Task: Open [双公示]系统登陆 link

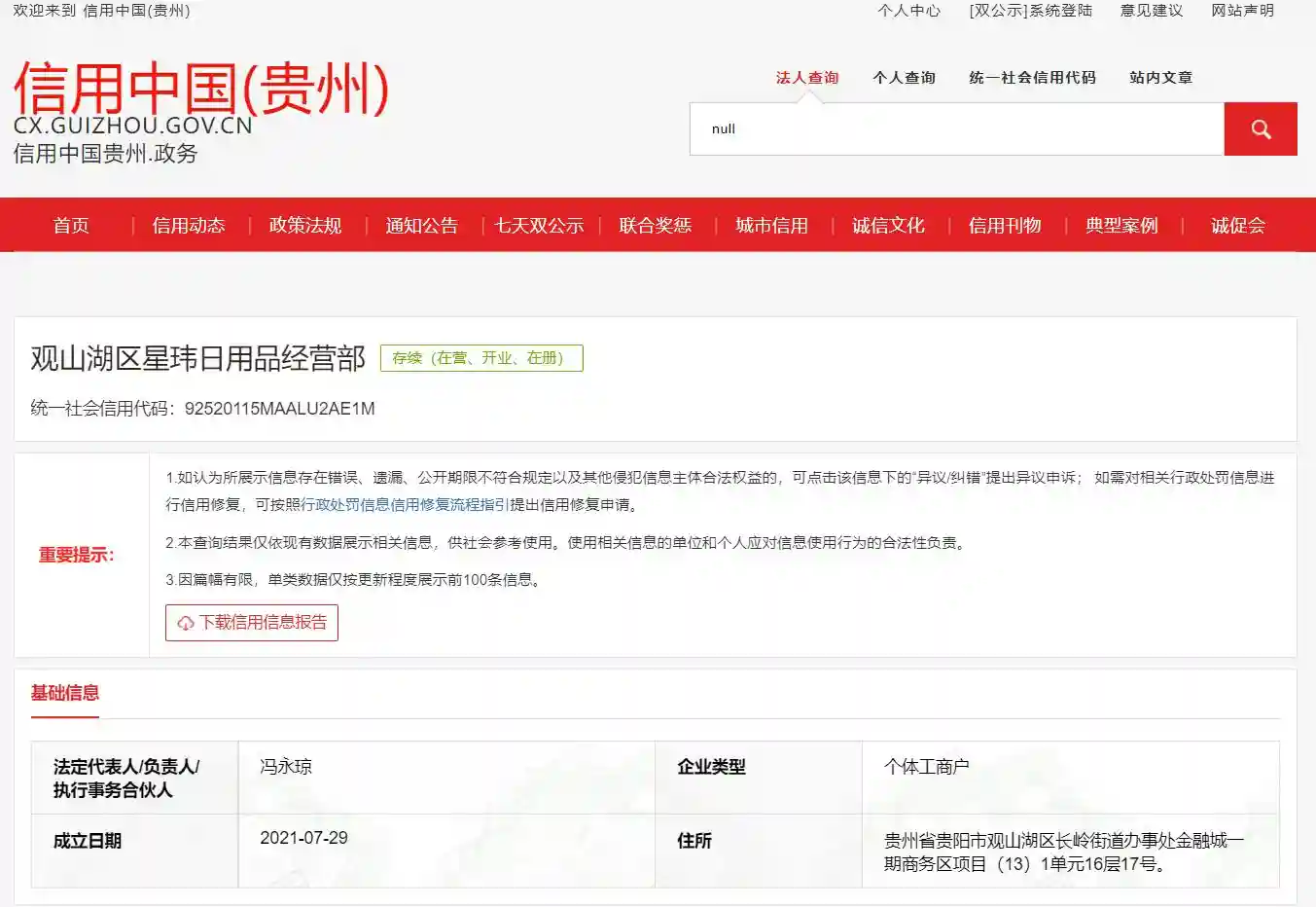Action: (1031, 11)
